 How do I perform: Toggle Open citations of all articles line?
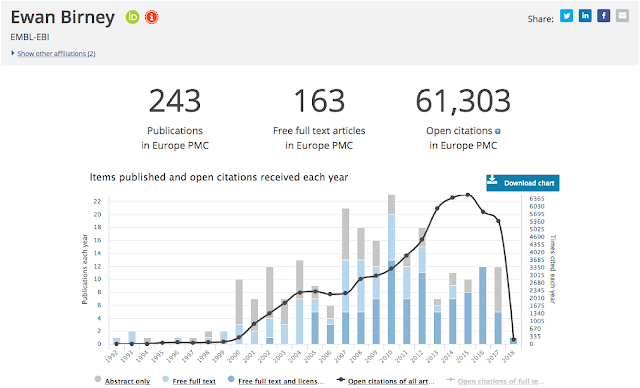[x=391, y=381]
